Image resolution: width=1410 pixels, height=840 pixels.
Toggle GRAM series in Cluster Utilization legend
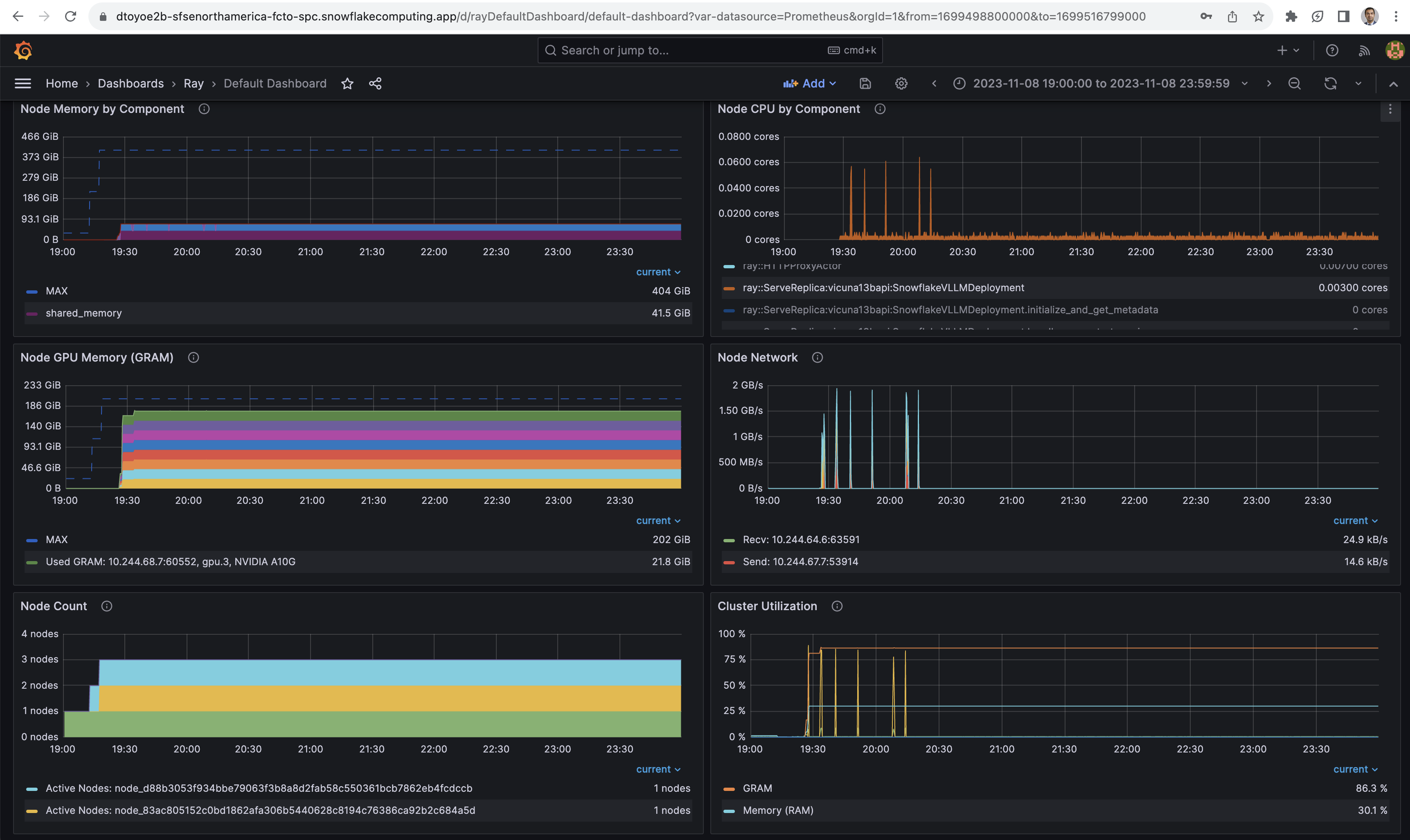click(x=757, y=788)
